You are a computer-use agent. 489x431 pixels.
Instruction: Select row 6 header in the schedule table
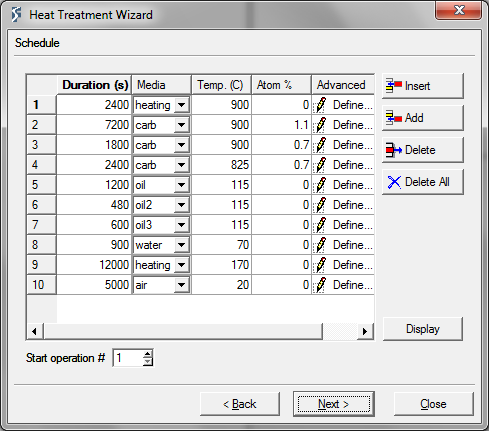[41, 205]
